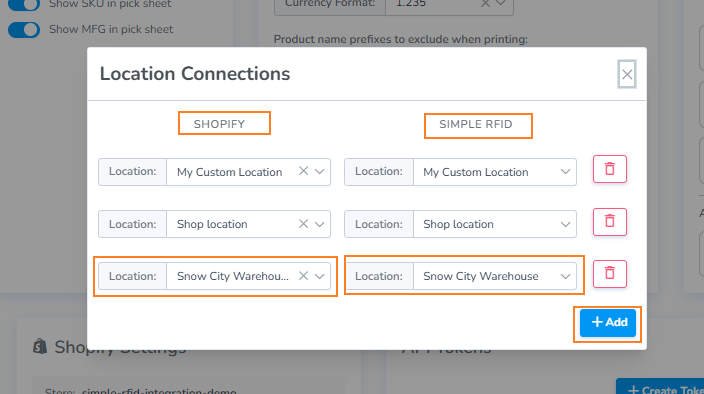This screenshot has height=394, width=704.
Task: Close the Location Connections dialog
Action: pyautogui.click(x=627, y=74)
